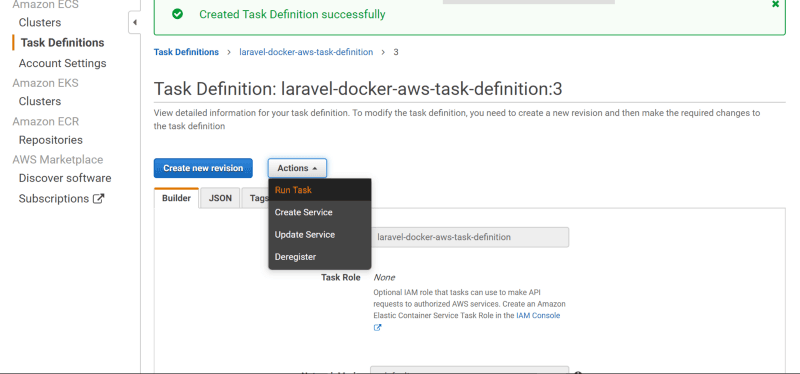Open the IAM Console link
Viewport: 800px width, 374px height.
point(538,316)
